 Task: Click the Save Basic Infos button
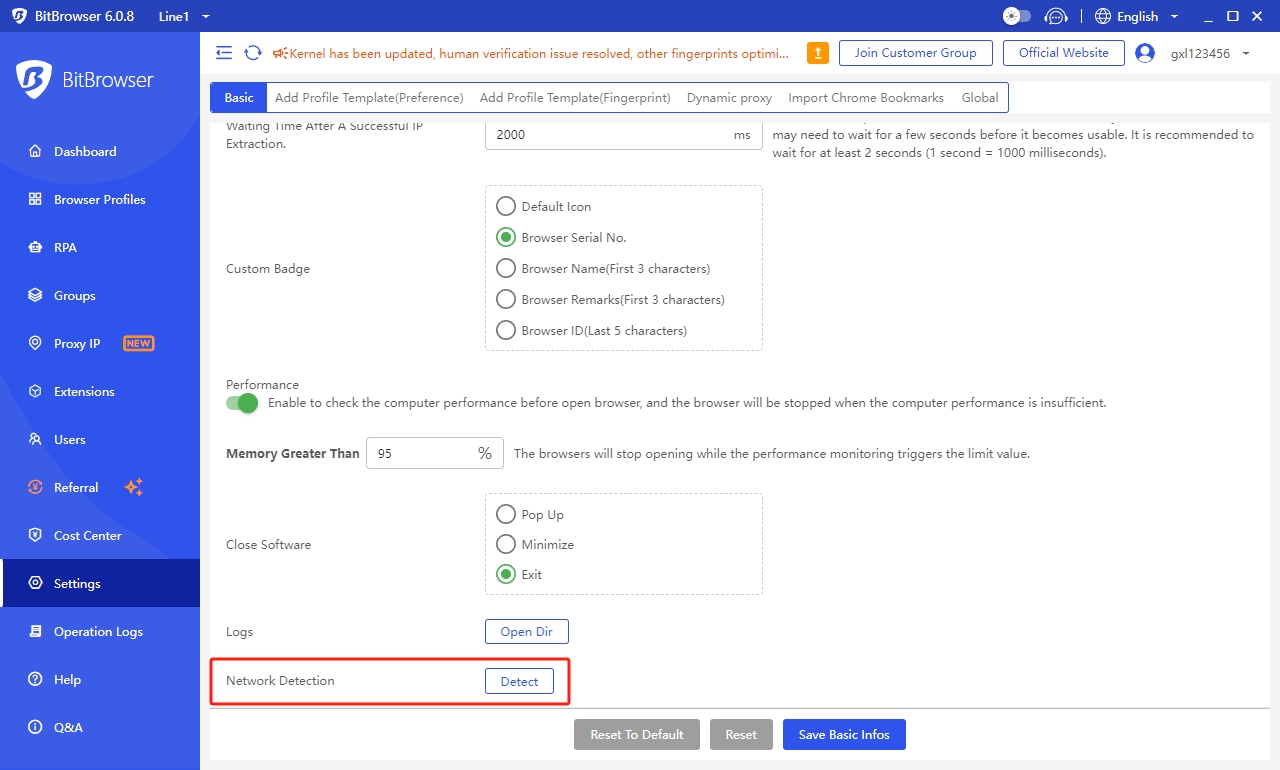[x=844, y=734]
